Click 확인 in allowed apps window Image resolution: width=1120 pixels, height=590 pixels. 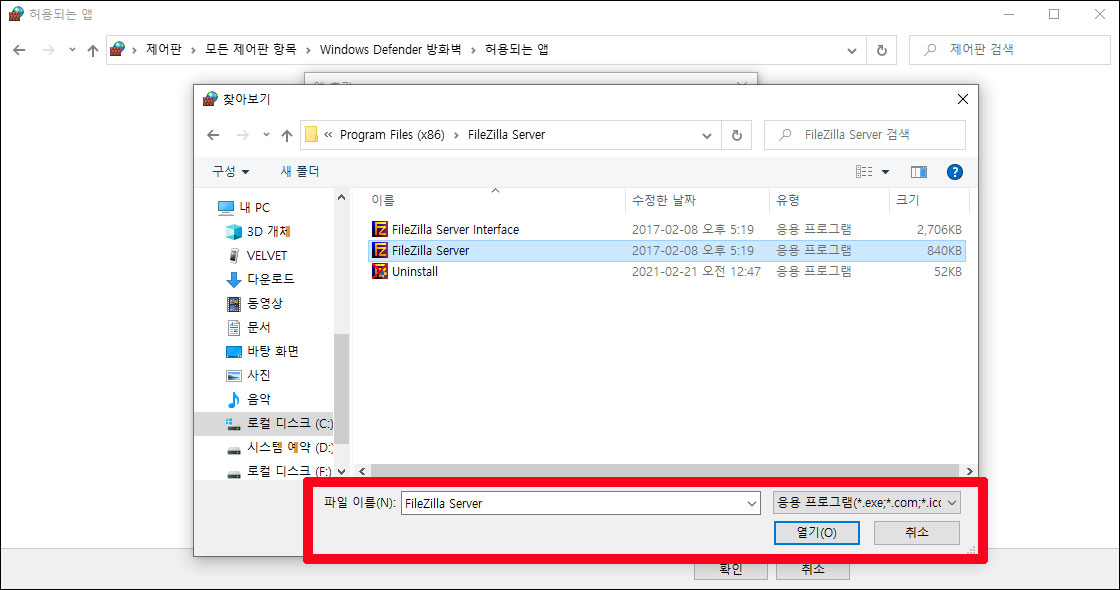tap(731, 569)
